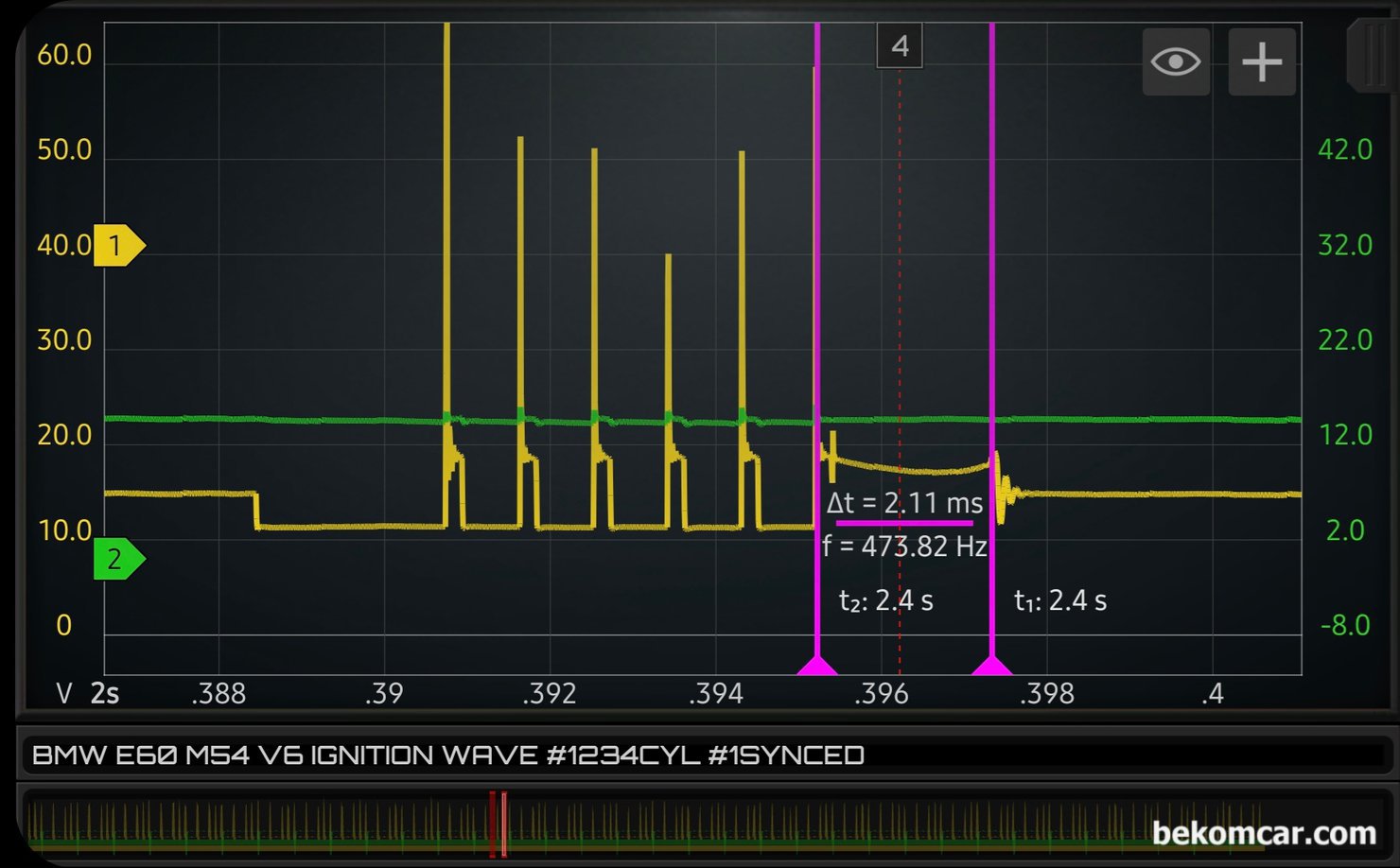Screen dimensions: 1400x868
Task: Click red position marker in overview strip
Action: coord(498,825)
